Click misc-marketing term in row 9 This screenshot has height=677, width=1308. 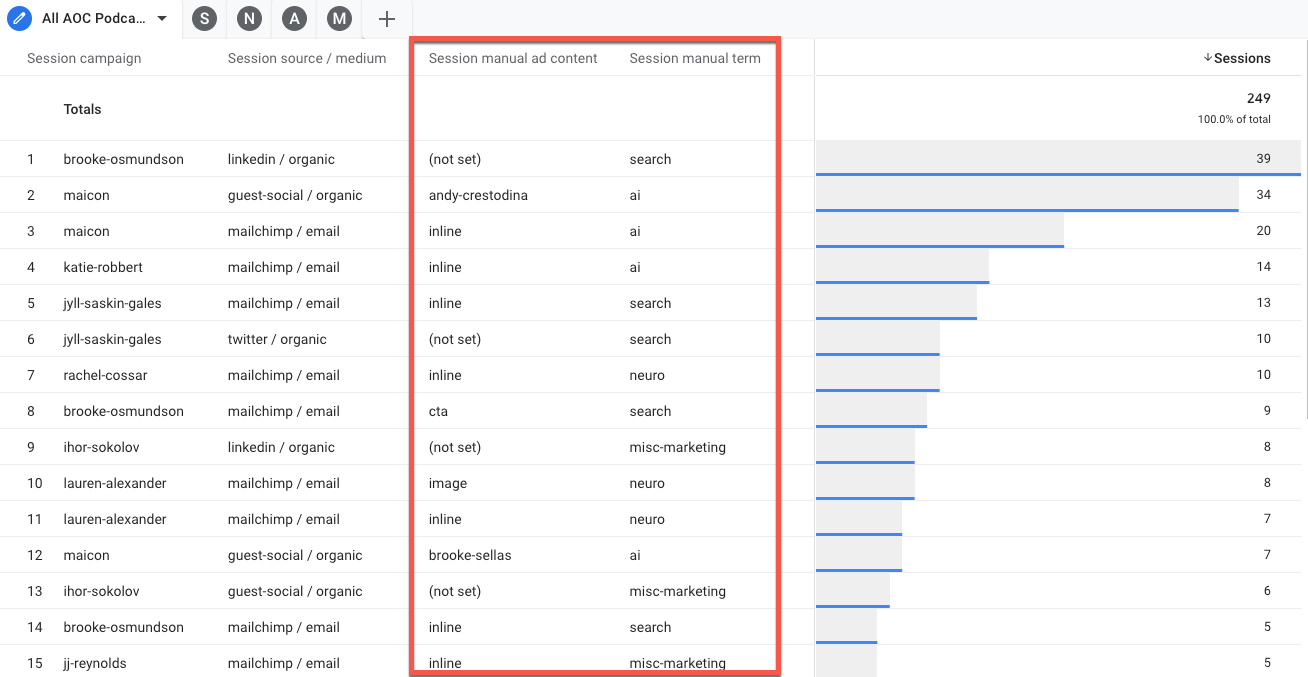(678, 447)
